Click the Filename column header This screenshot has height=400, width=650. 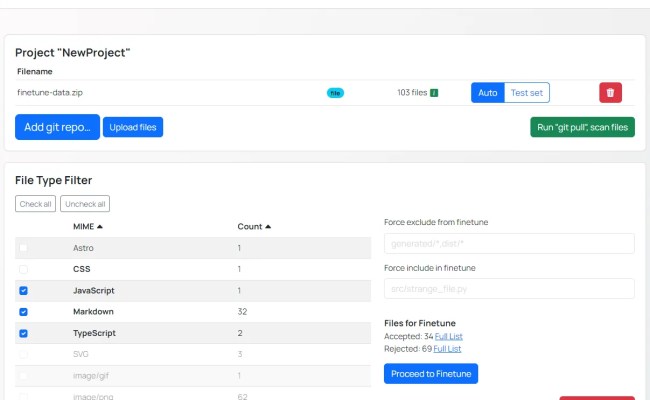tap(35, 71)
